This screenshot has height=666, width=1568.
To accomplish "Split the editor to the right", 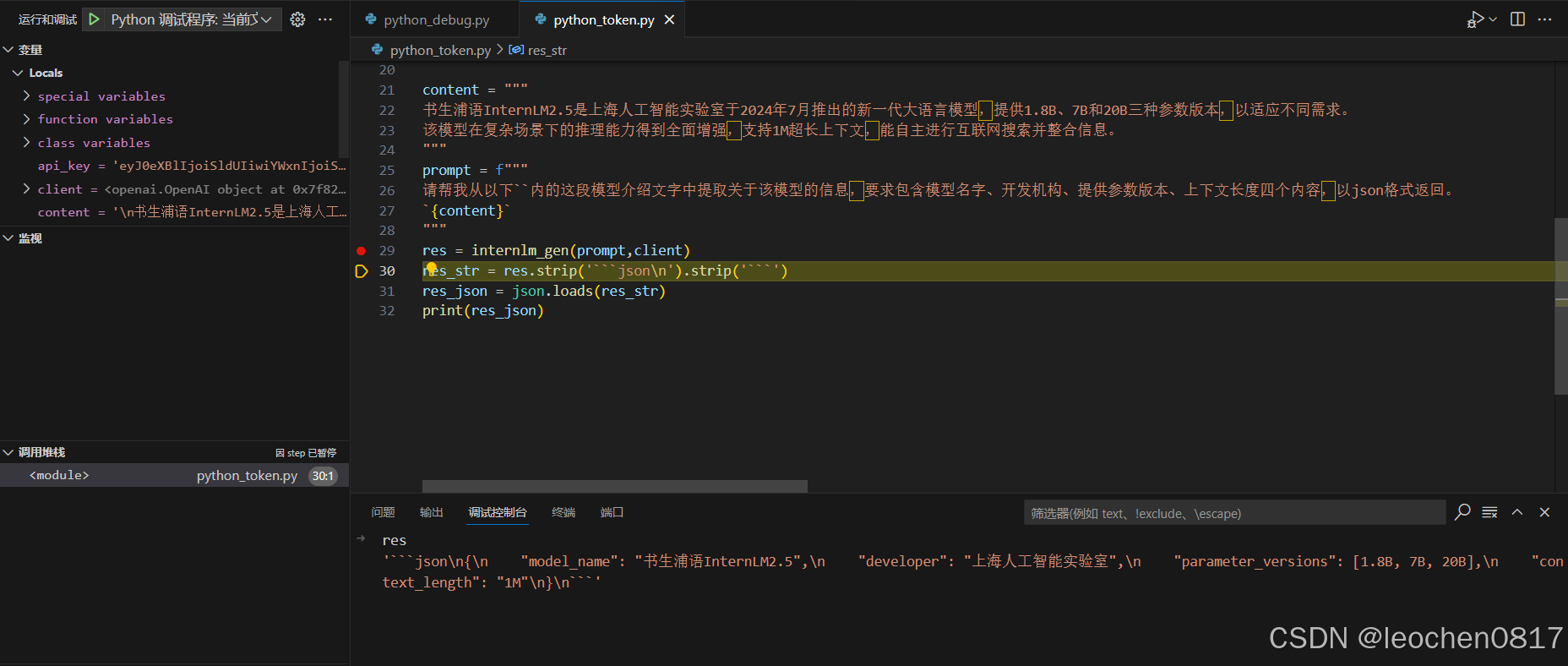I will point(1517,19).
